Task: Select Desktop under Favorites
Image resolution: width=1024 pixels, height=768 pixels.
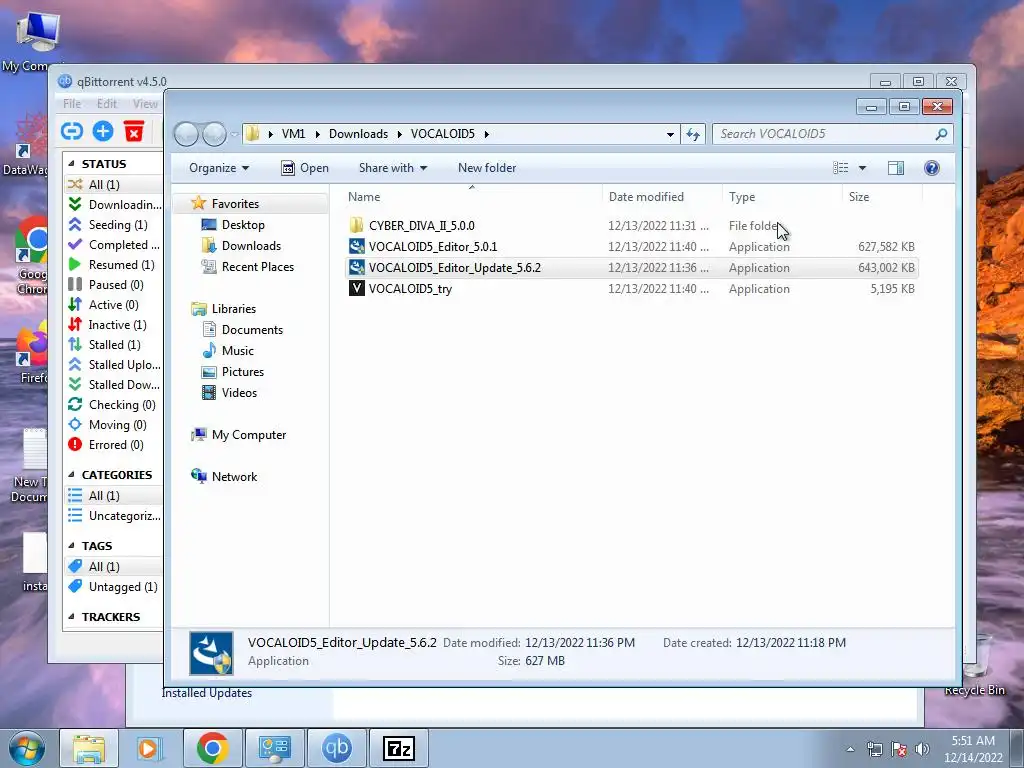Action: 243,225
